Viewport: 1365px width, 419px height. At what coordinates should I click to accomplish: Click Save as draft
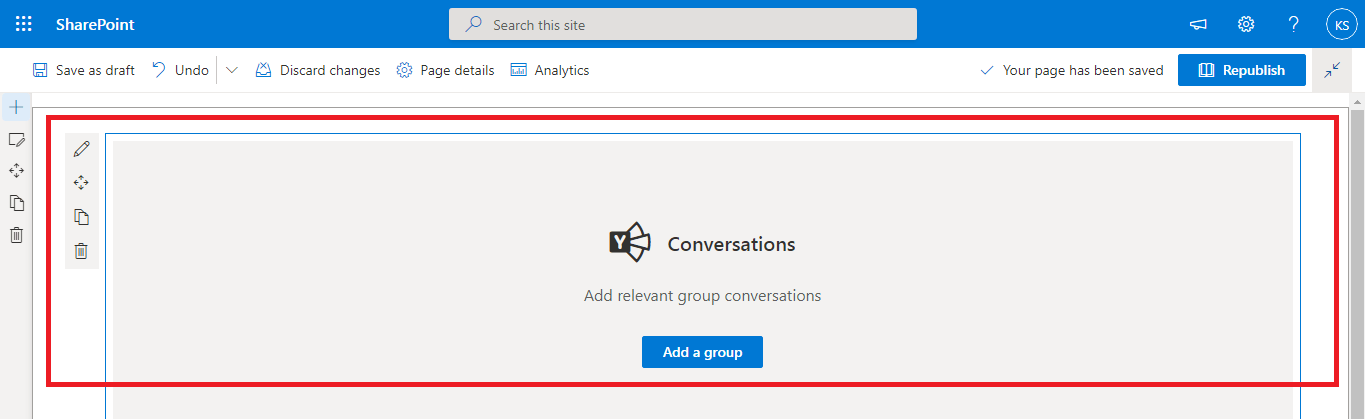point(84,70)
